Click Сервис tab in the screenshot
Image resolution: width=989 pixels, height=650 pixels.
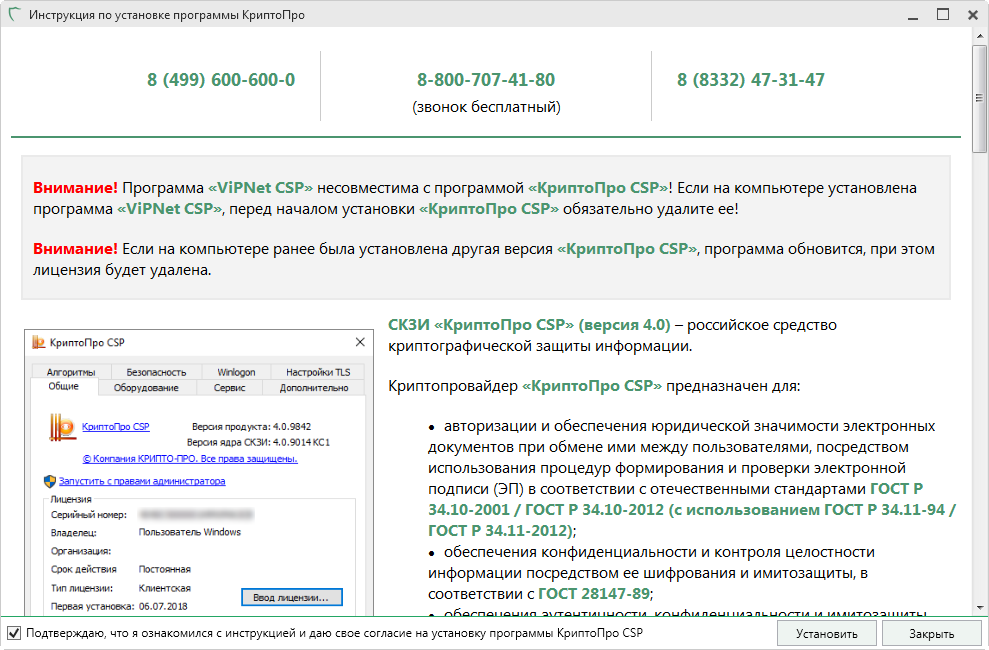pos(230,388)
